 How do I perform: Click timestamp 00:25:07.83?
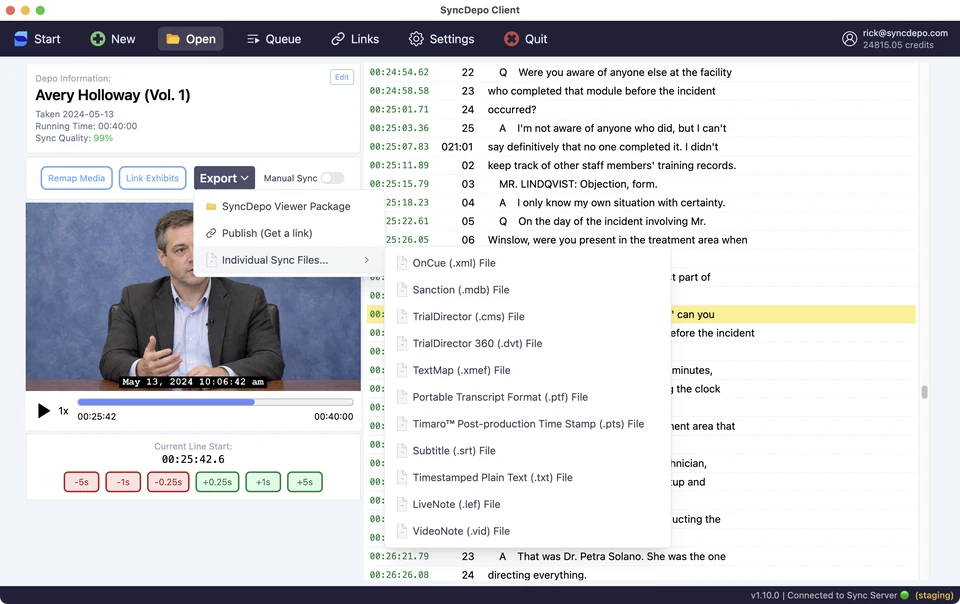[x=399, y=147]
